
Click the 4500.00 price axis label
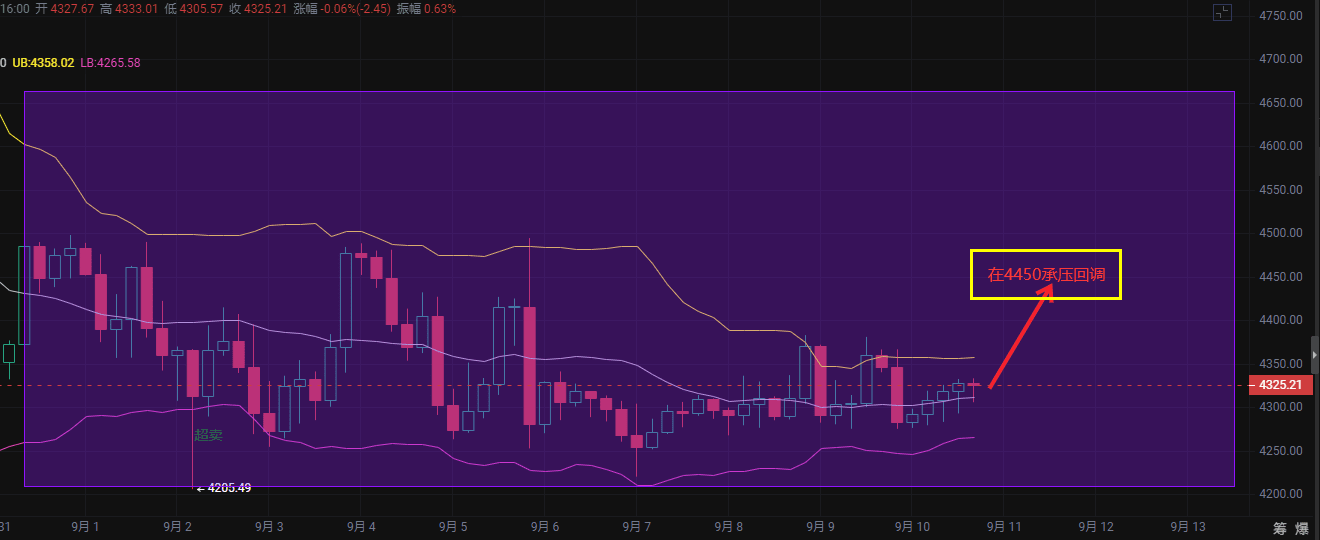[x=1280, y=233]
